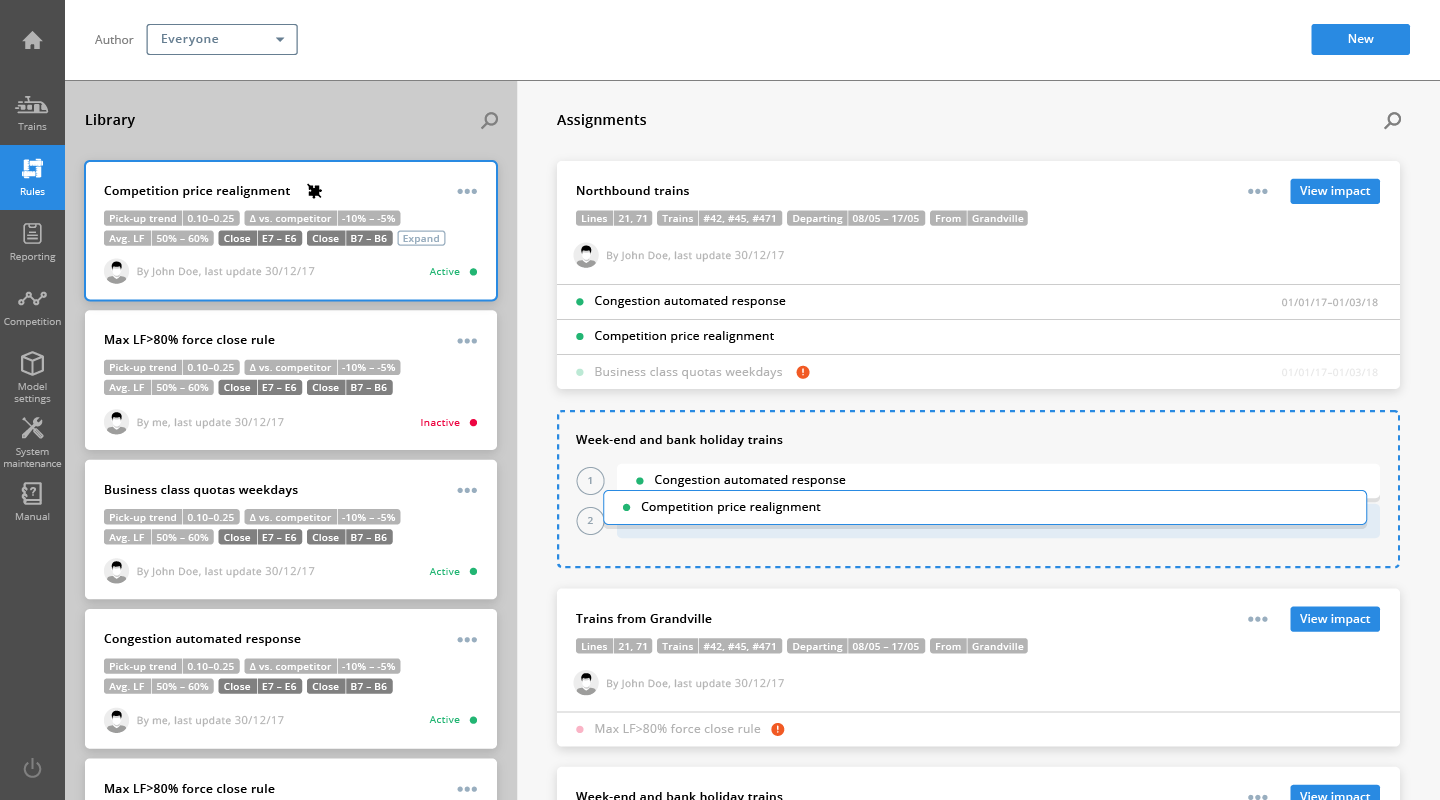View impact for Northbound trains

click(1334, 191)
